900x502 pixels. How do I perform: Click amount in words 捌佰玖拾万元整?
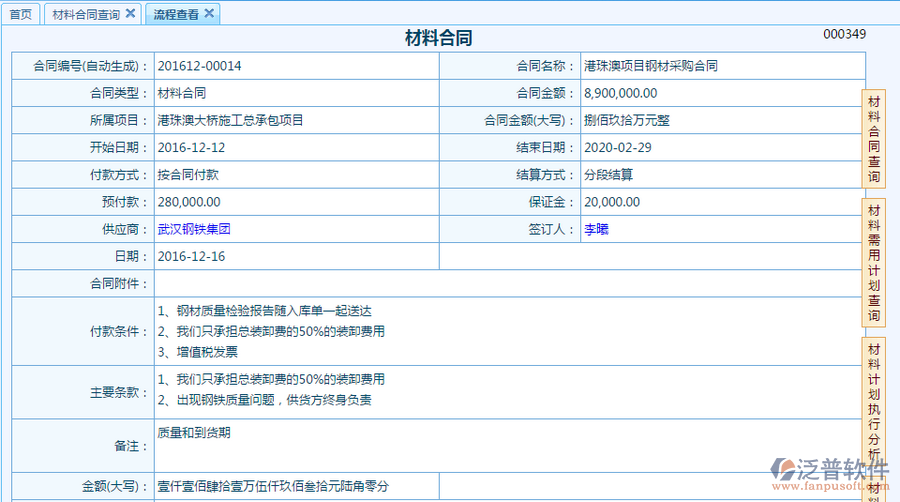627,120
